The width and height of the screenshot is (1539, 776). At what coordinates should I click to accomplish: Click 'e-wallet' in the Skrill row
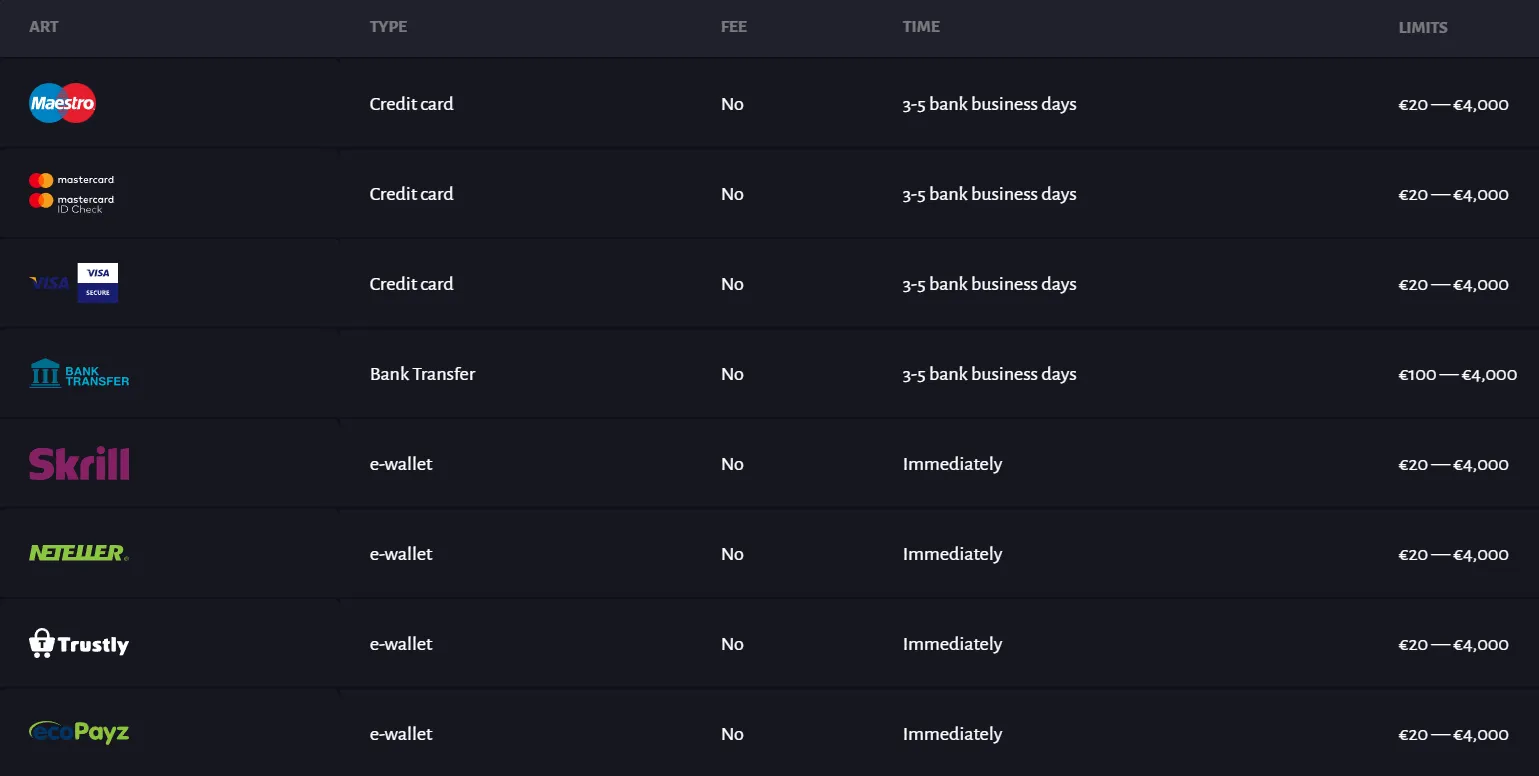401,464
